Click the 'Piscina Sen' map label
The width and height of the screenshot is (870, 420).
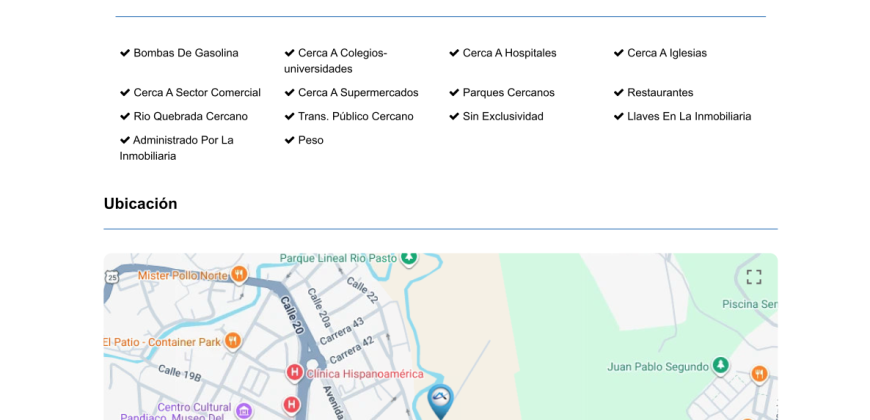pos(750,305)
